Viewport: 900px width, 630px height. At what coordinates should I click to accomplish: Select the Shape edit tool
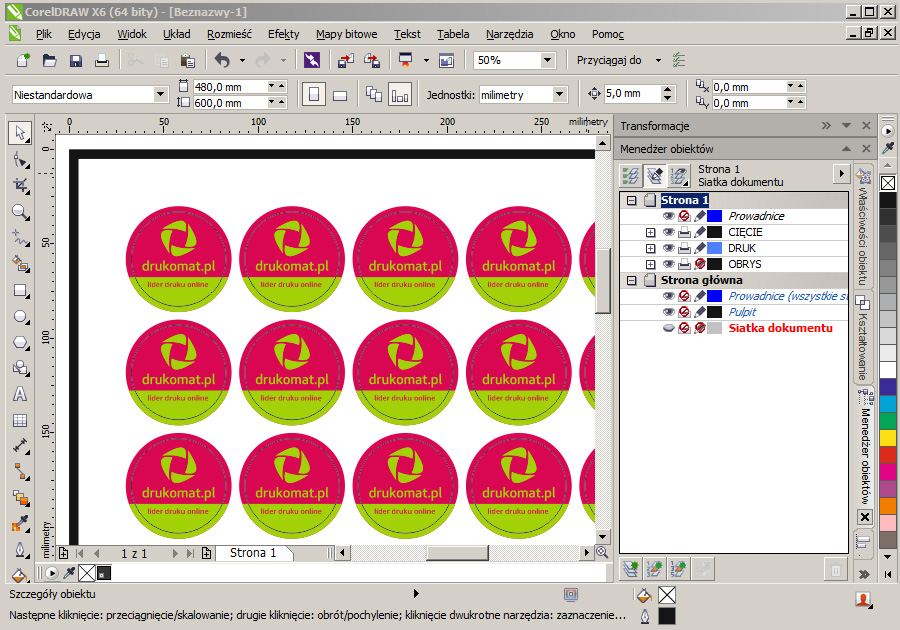[x=20, y=160]
